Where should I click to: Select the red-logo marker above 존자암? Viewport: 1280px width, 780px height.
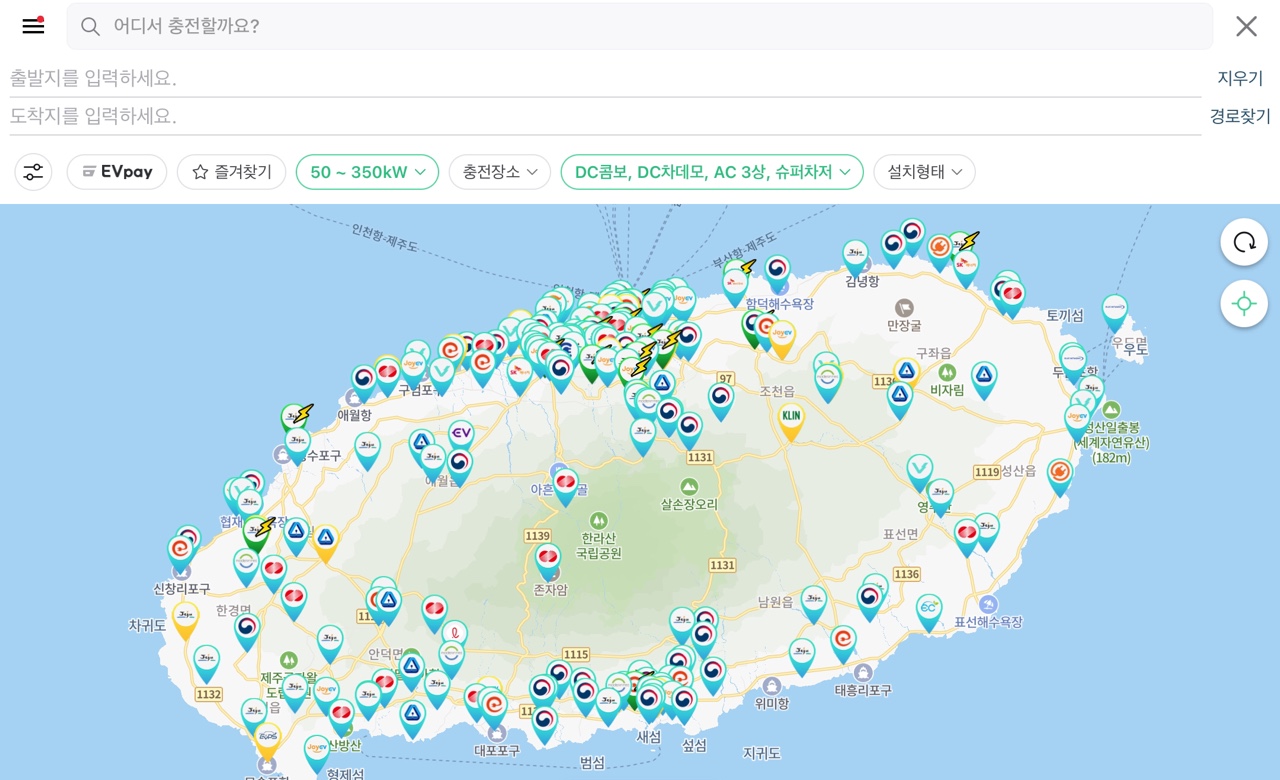[x=548, y=560]
